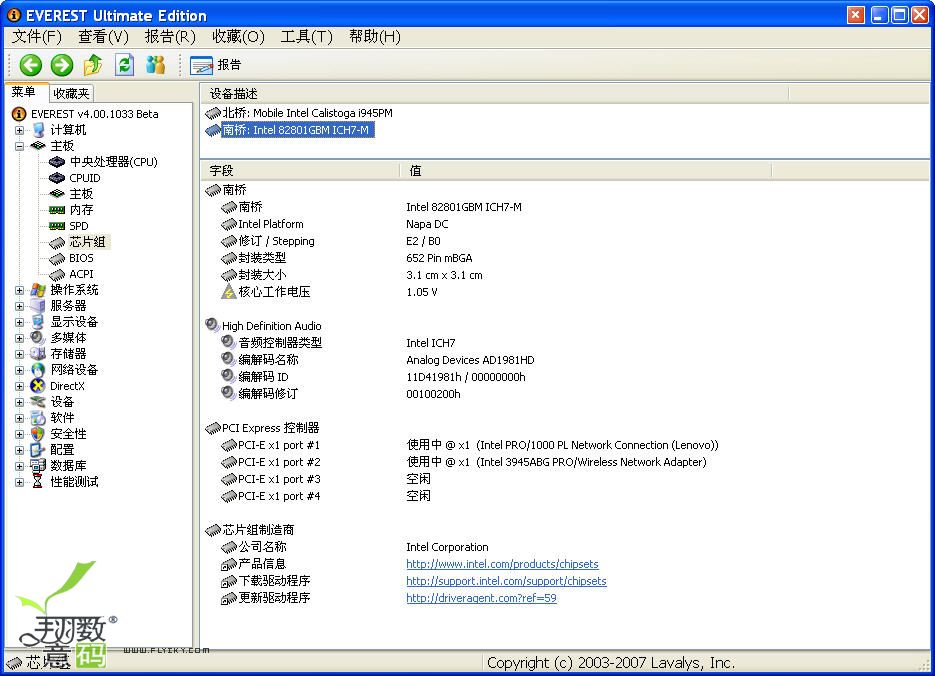Expand the 数据库 tree node
Viewport: 935px width, 676px height.
tap(20, 466)
